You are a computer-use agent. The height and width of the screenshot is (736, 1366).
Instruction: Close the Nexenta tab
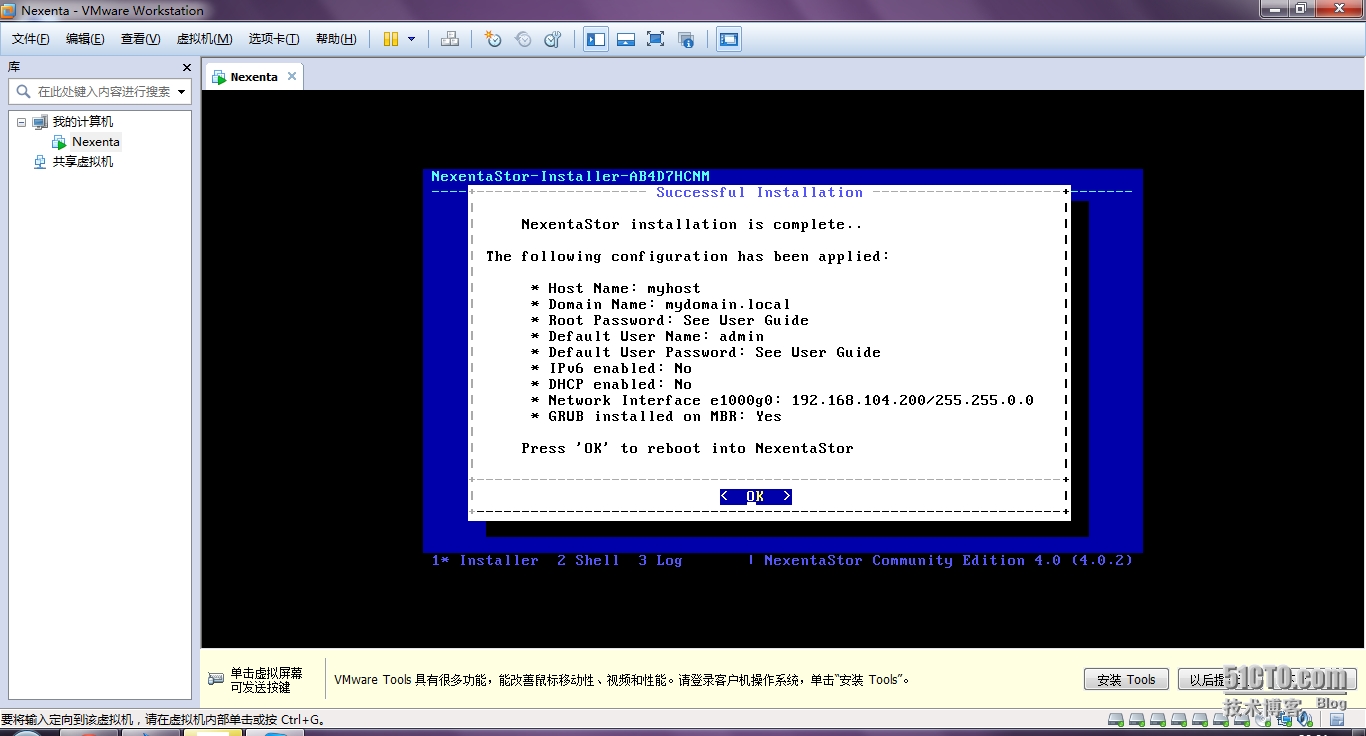(x=292, y=76)
